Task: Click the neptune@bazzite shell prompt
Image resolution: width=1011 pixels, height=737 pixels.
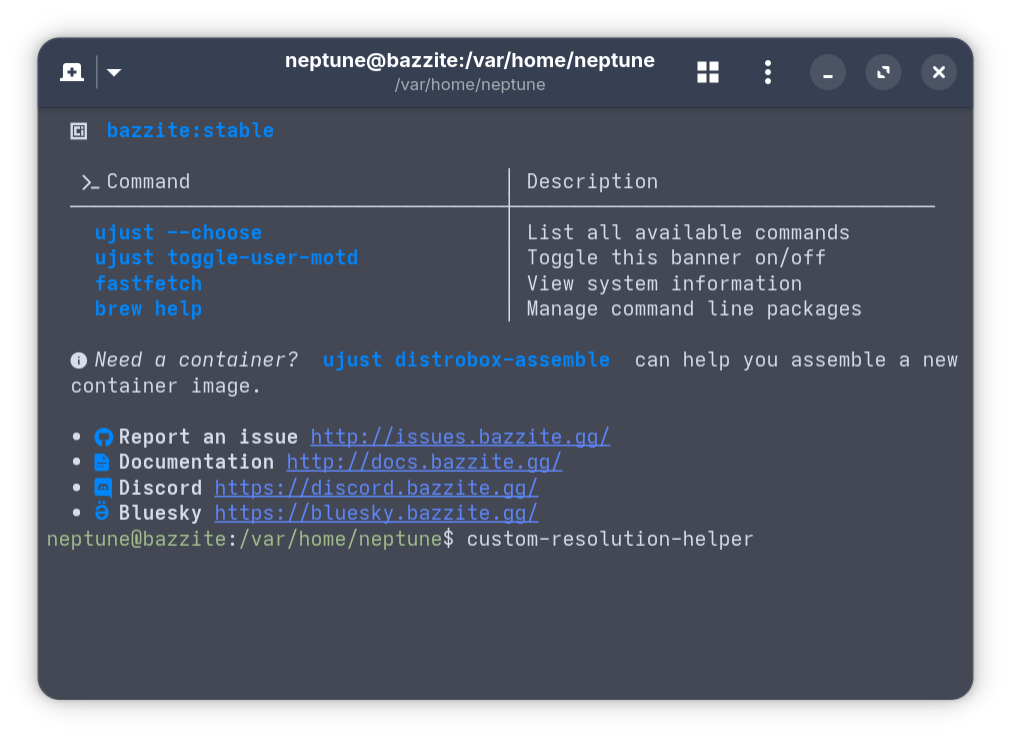Action: [x=251, y=539]
